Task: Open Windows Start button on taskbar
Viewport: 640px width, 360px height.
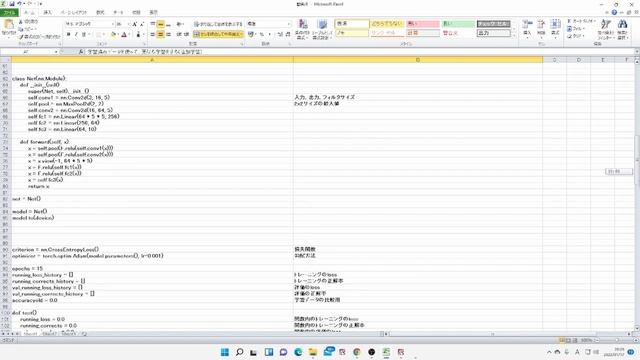Action: coord(225,352)
